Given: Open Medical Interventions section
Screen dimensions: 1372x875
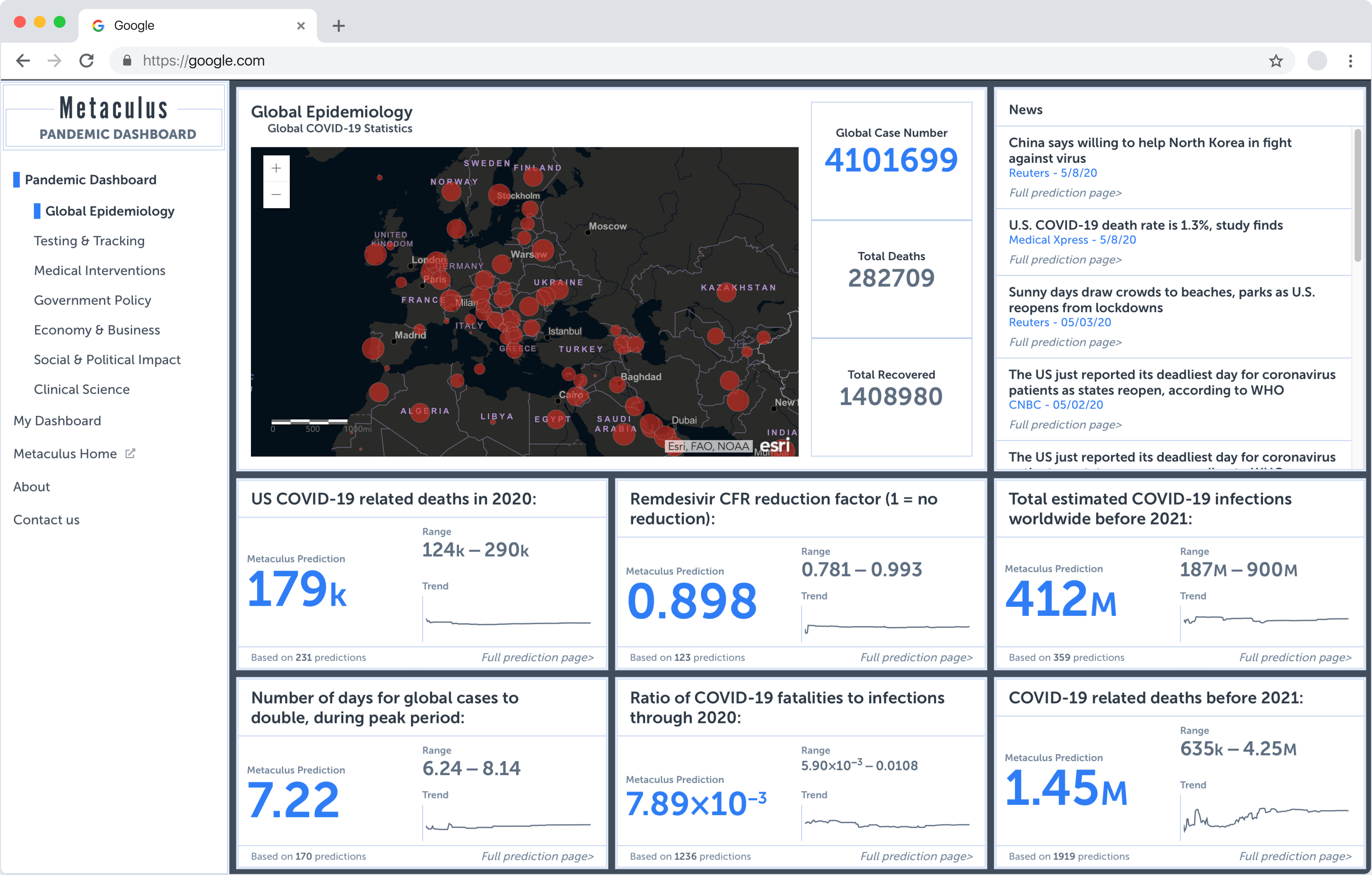Looking at the screenshot, I should click(x=100, y=270).
